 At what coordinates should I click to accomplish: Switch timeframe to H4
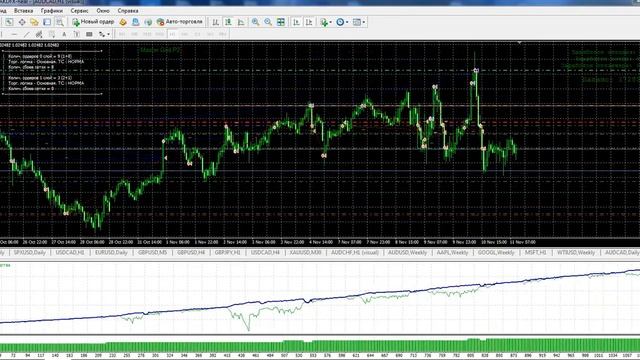[x=185, y=34]
